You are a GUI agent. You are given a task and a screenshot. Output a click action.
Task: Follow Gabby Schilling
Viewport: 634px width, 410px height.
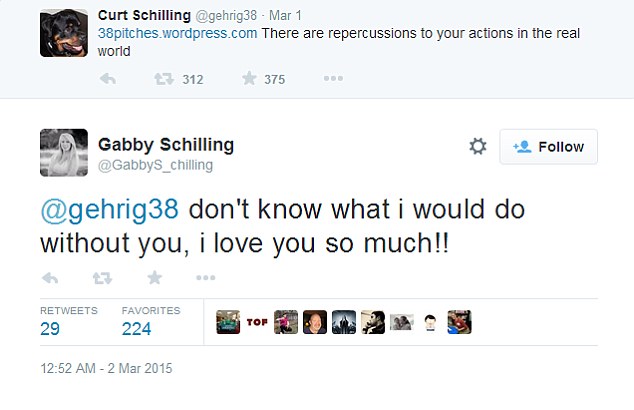(x=548, y=147)
